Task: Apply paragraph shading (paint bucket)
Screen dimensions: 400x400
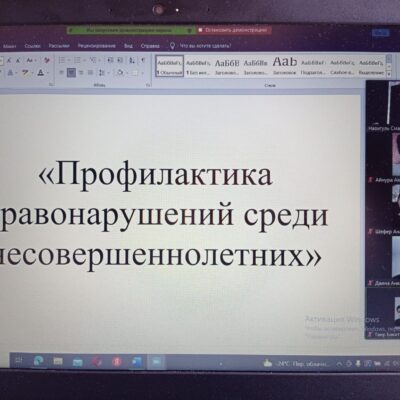Action: coord(120,72)
